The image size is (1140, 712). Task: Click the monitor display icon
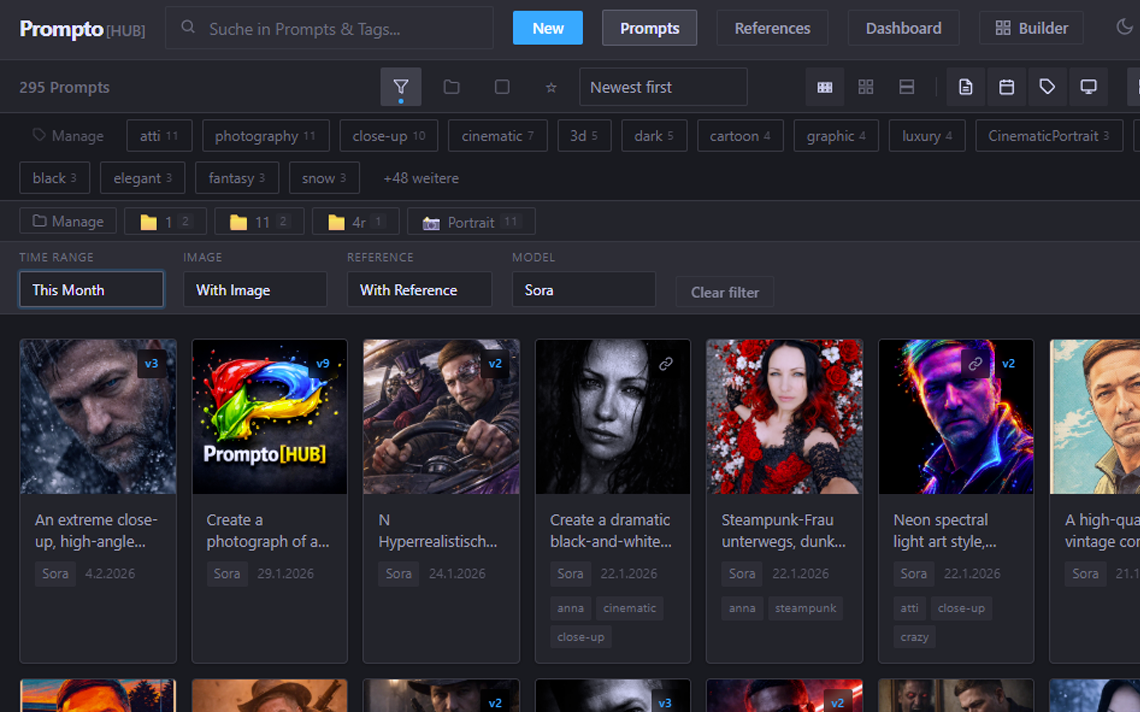tap(1088, 87)
